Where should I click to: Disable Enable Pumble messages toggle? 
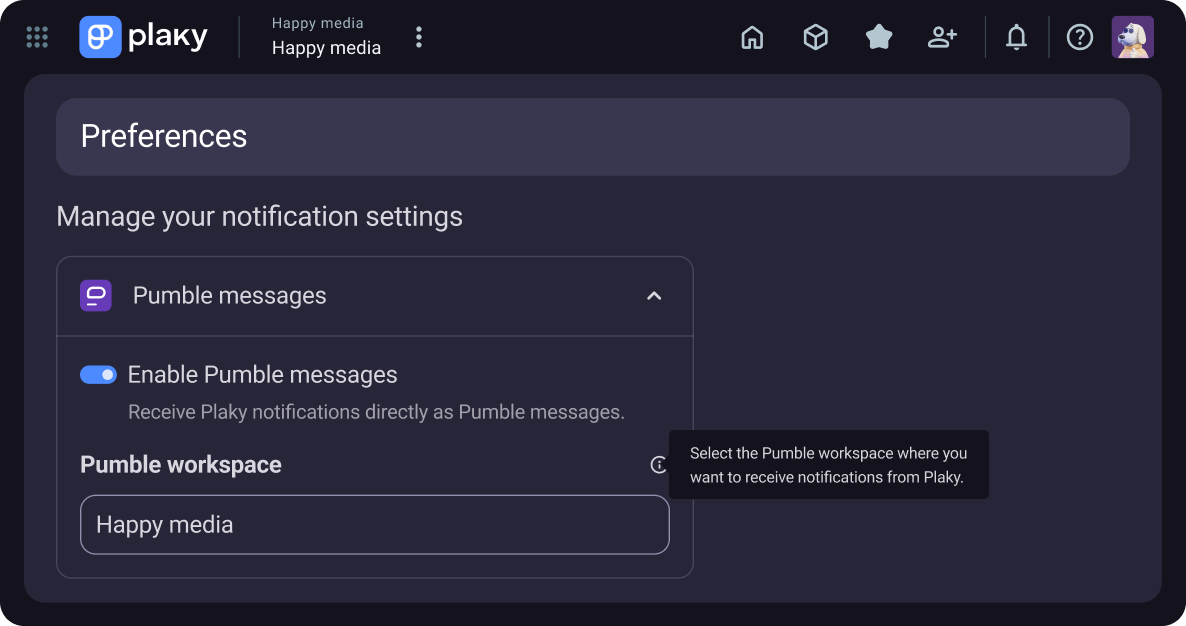pos(98,375)
